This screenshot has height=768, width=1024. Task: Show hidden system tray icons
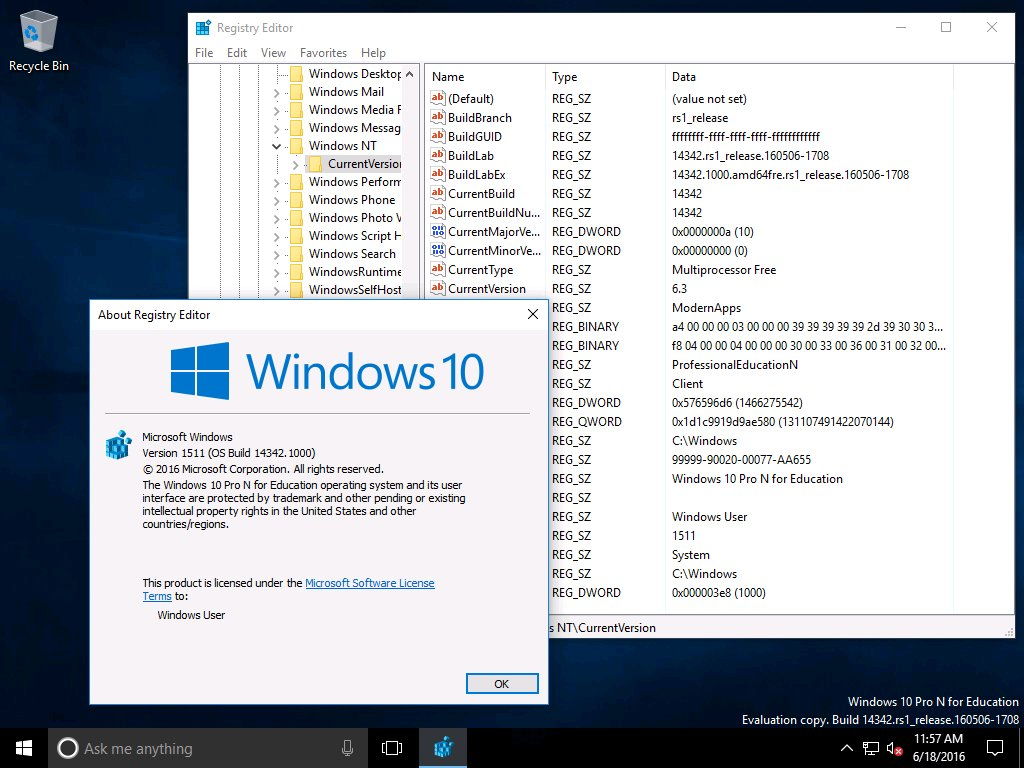[x=846, y=748]
